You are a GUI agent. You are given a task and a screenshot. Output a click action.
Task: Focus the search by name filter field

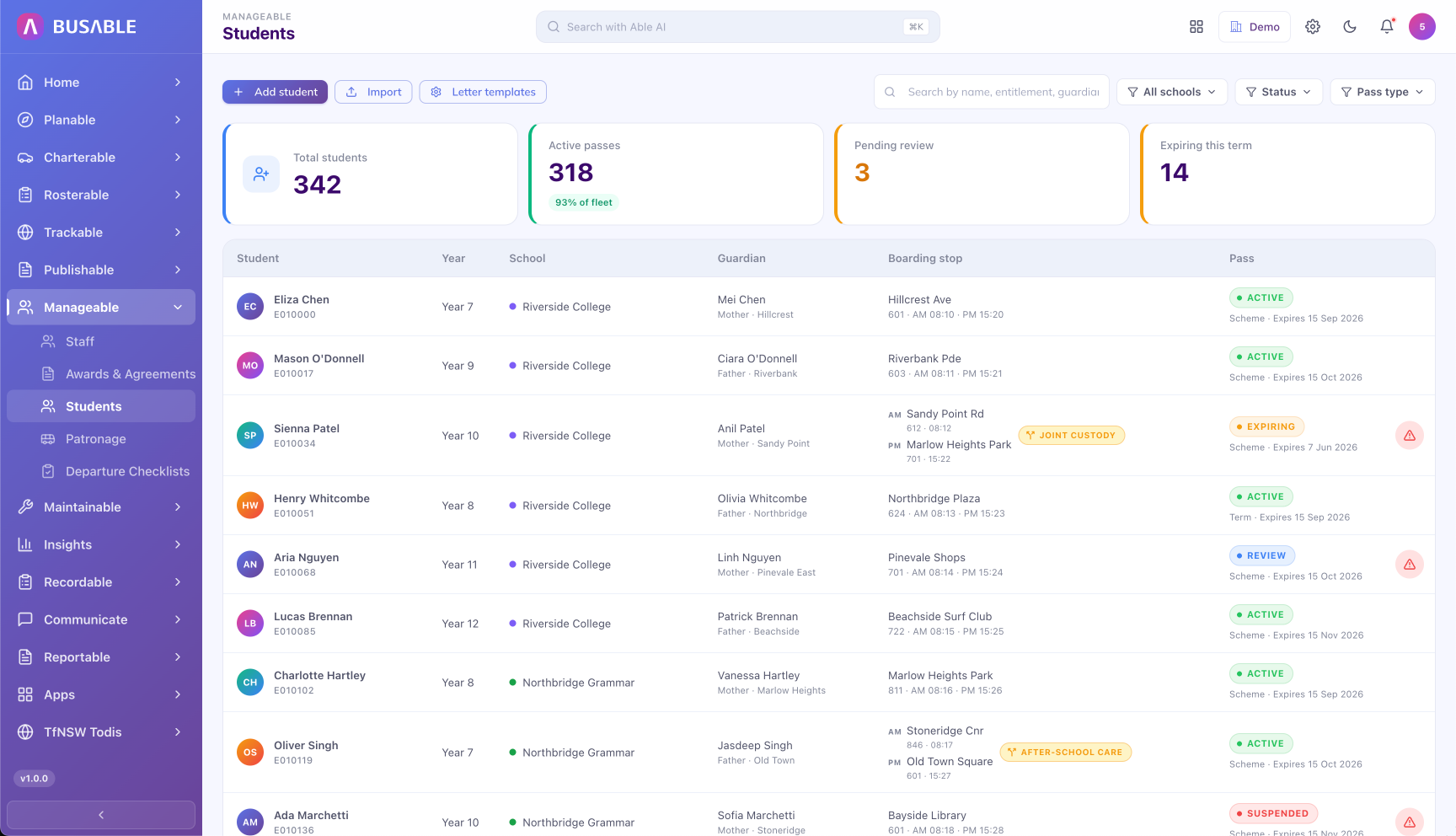tap(992, 92)
